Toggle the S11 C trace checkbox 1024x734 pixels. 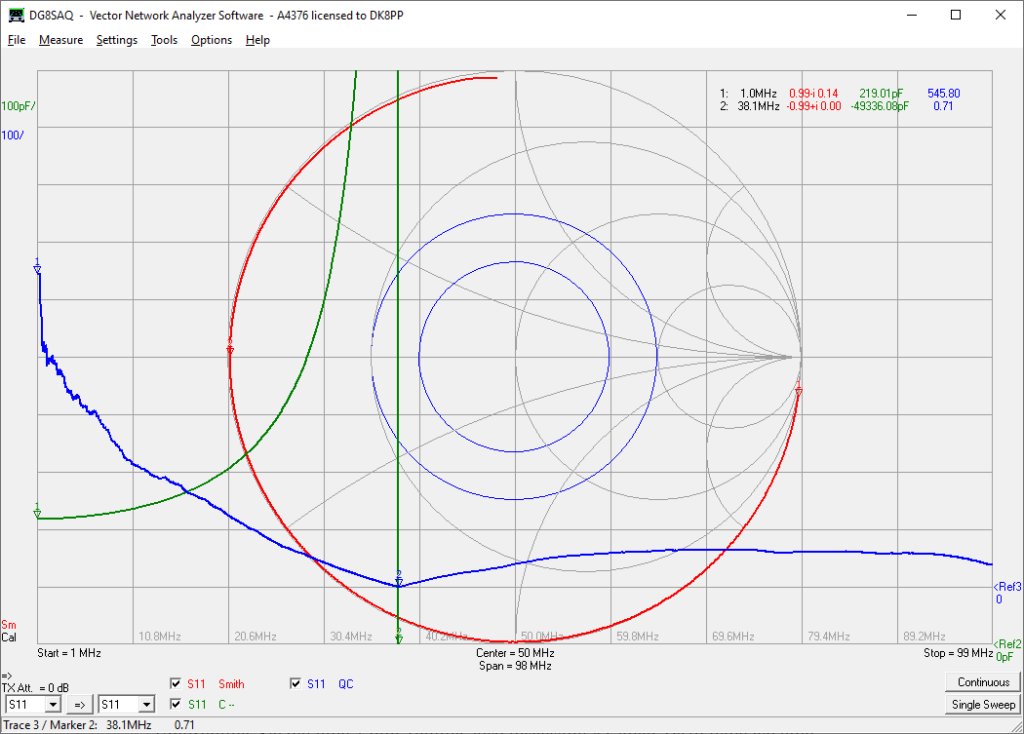[175, 704]
